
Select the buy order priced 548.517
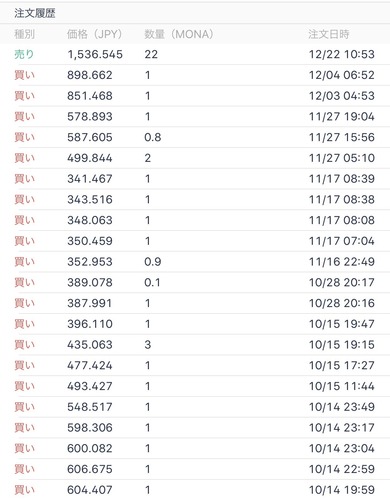195,407
